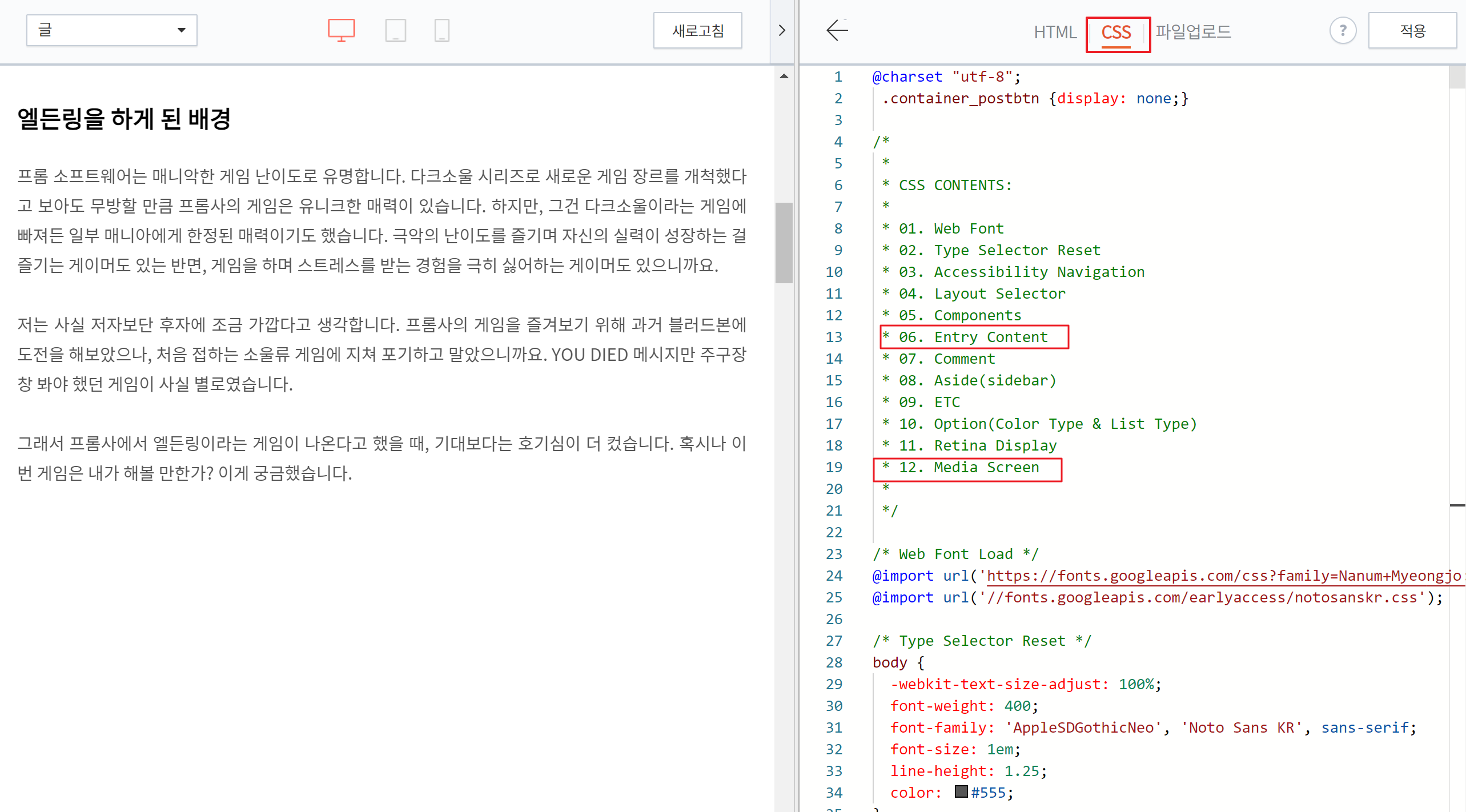This screenshot has height=812, width=1466.
Task: Switch to tablet preview mode icon
Action: pos(395,30)
